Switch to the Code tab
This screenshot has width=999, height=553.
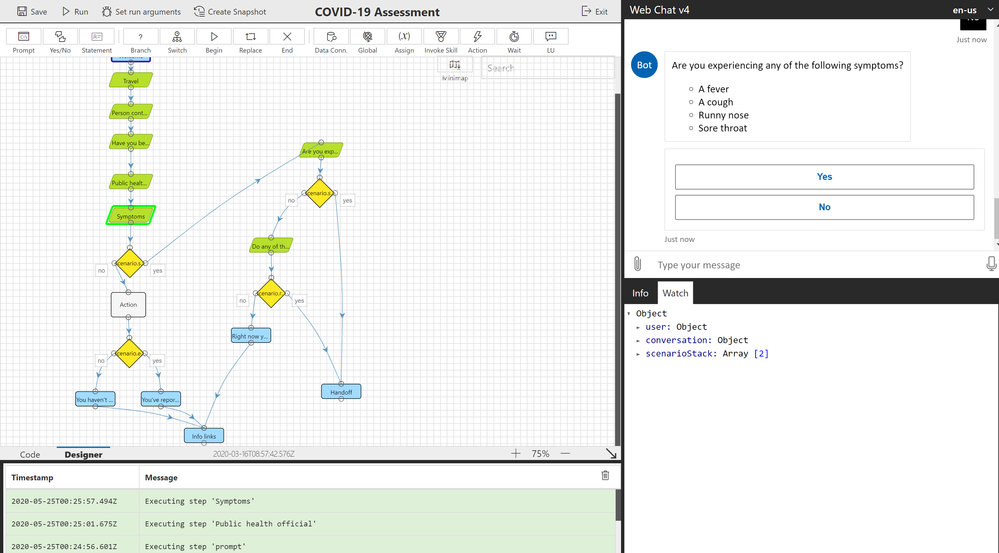click(30, 454)
